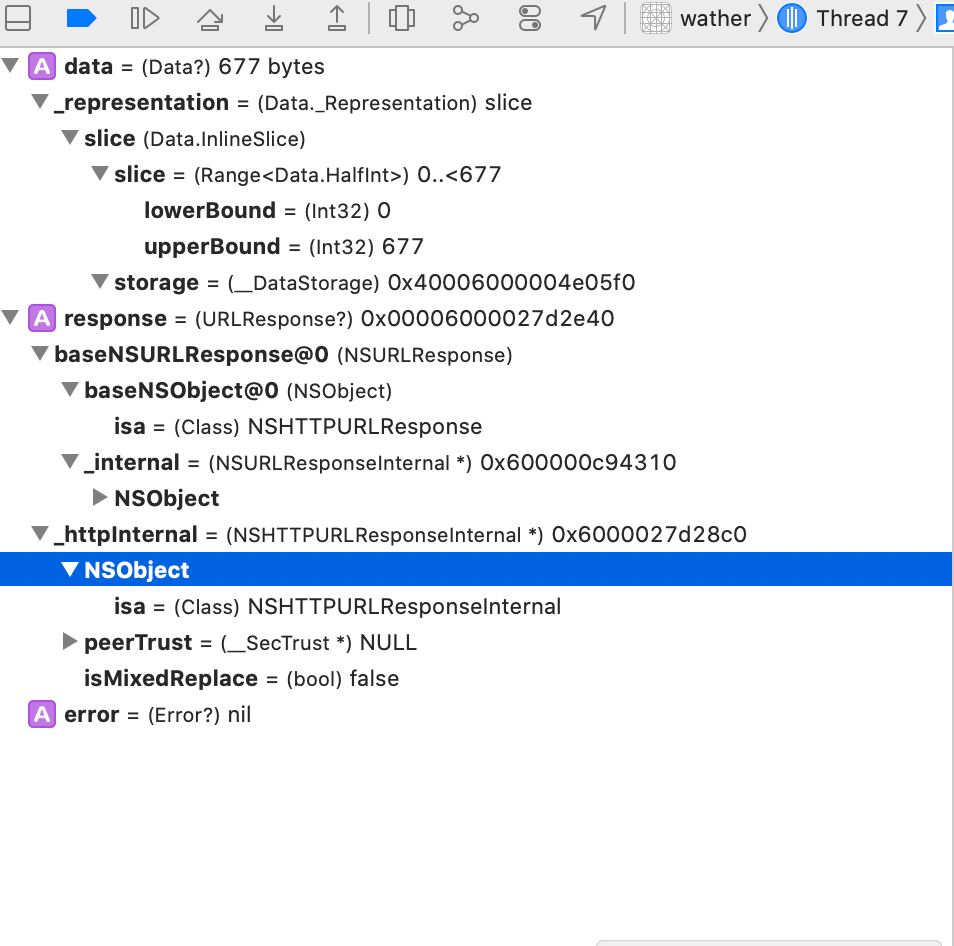This screenshot has width=954, height=946.
Task: Step over the current line
Action: 210,18
